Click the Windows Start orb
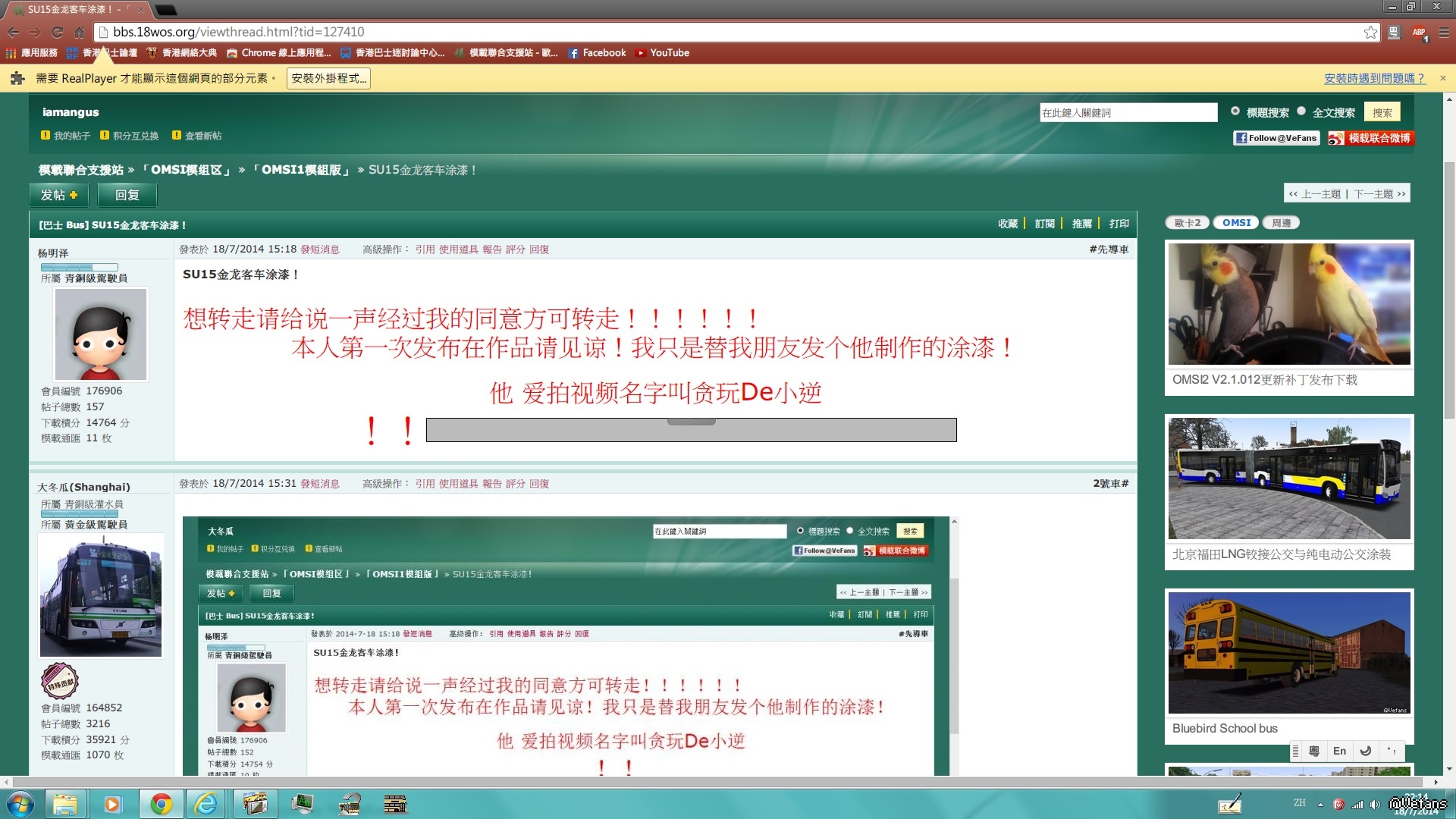This screenshot has height=819, width=1456. coord(20,804)
